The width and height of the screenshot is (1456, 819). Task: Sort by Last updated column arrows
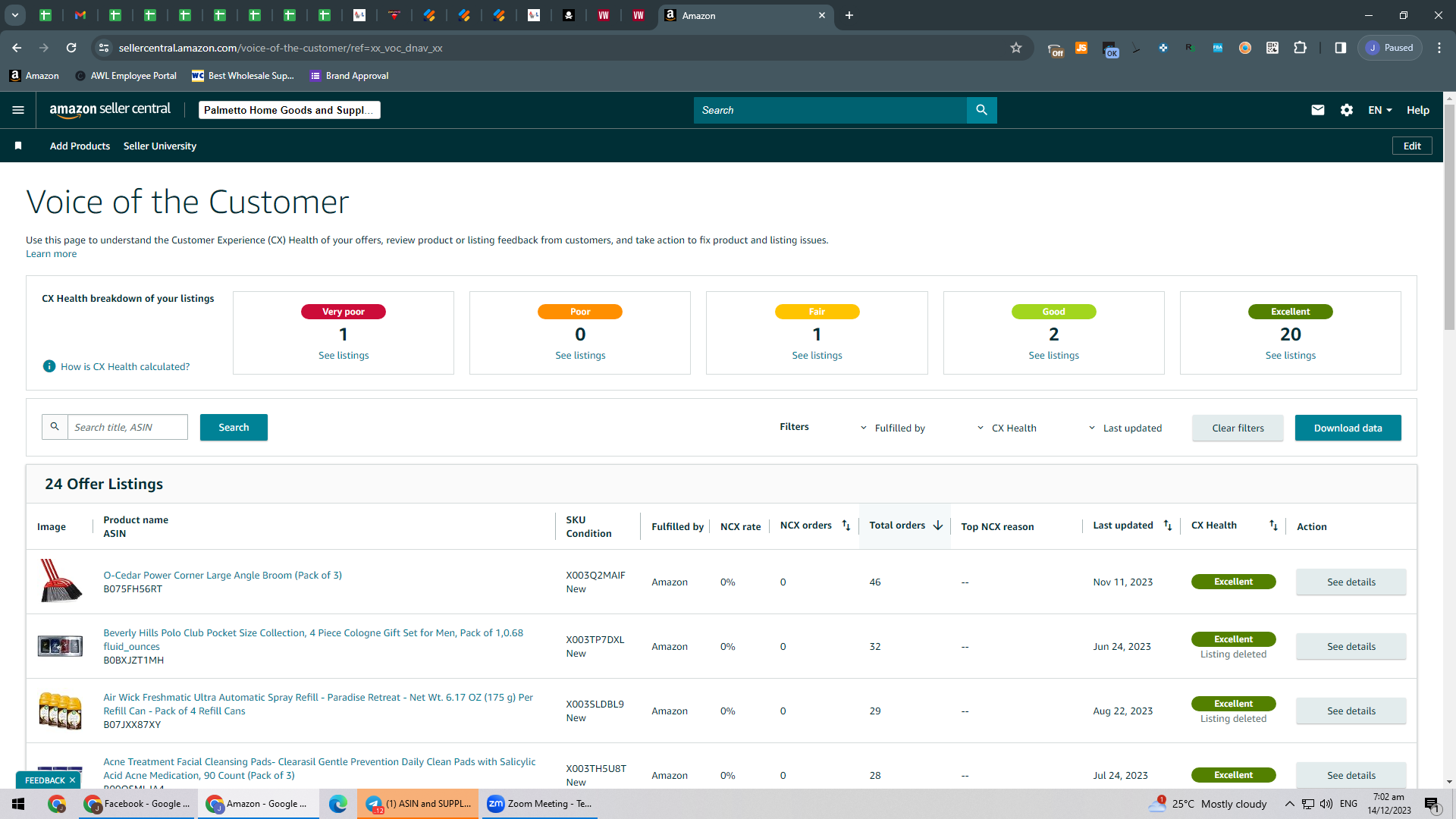1168,526
